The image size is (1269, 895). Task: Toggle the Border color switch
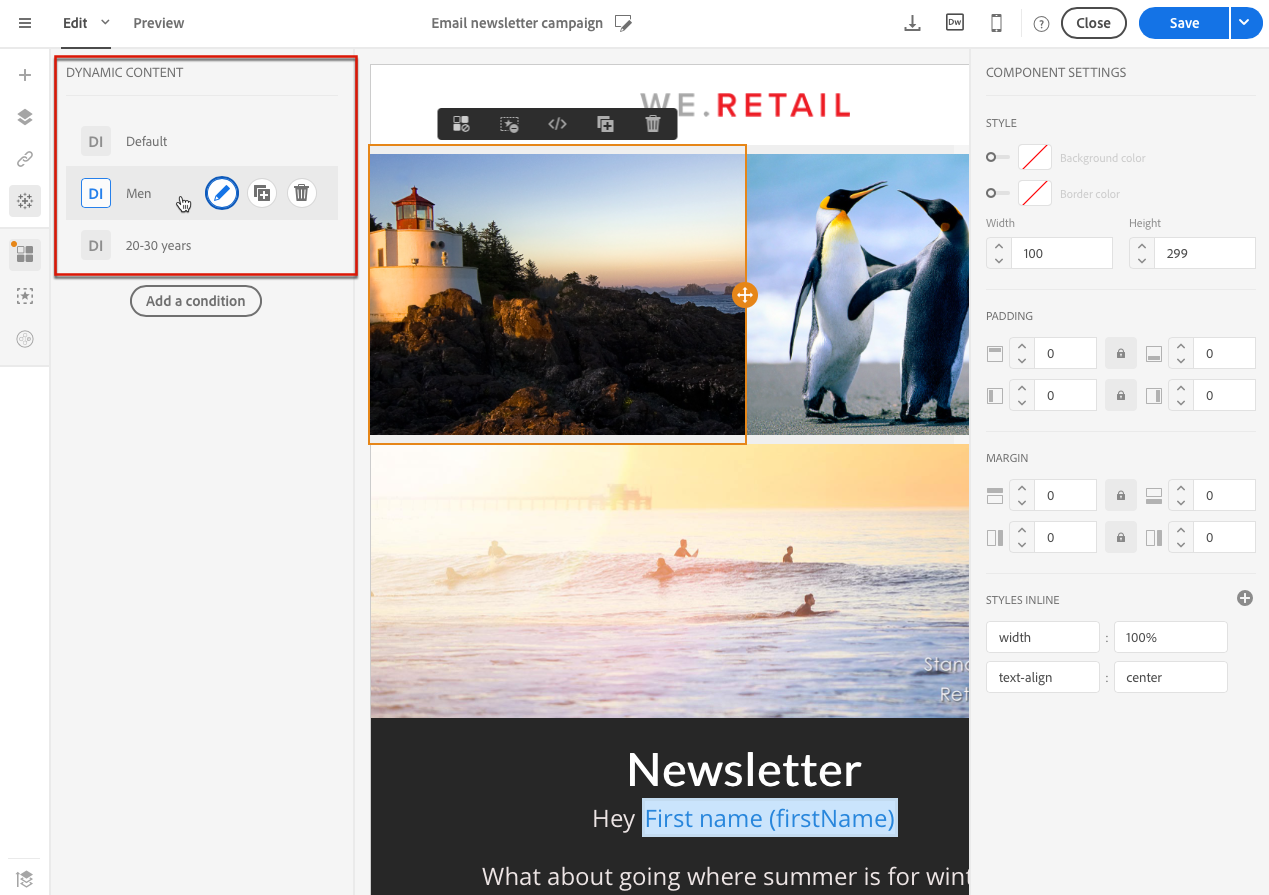coord(997,193)
